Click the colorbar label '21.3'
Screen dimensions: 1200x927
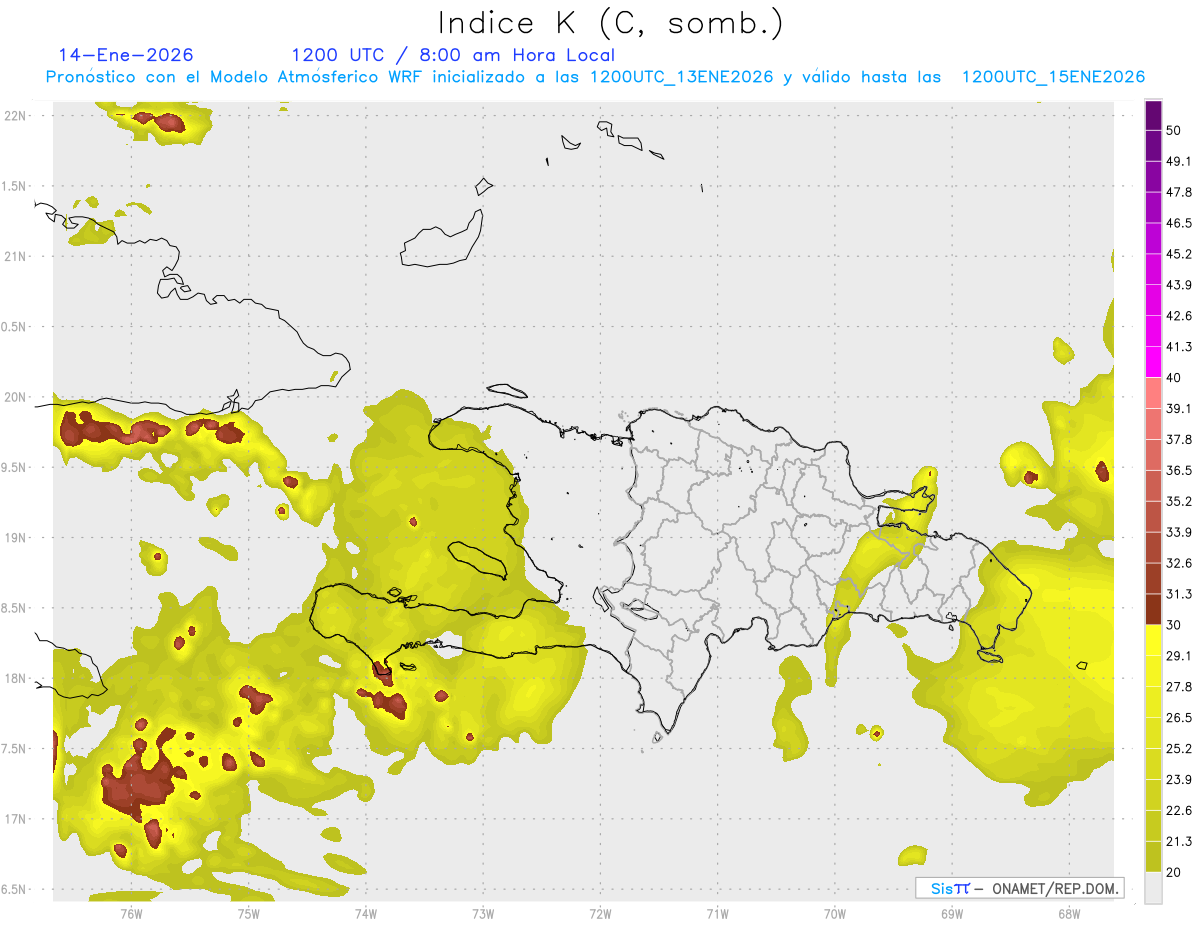pyautogui.click(x=1179, y=841)
